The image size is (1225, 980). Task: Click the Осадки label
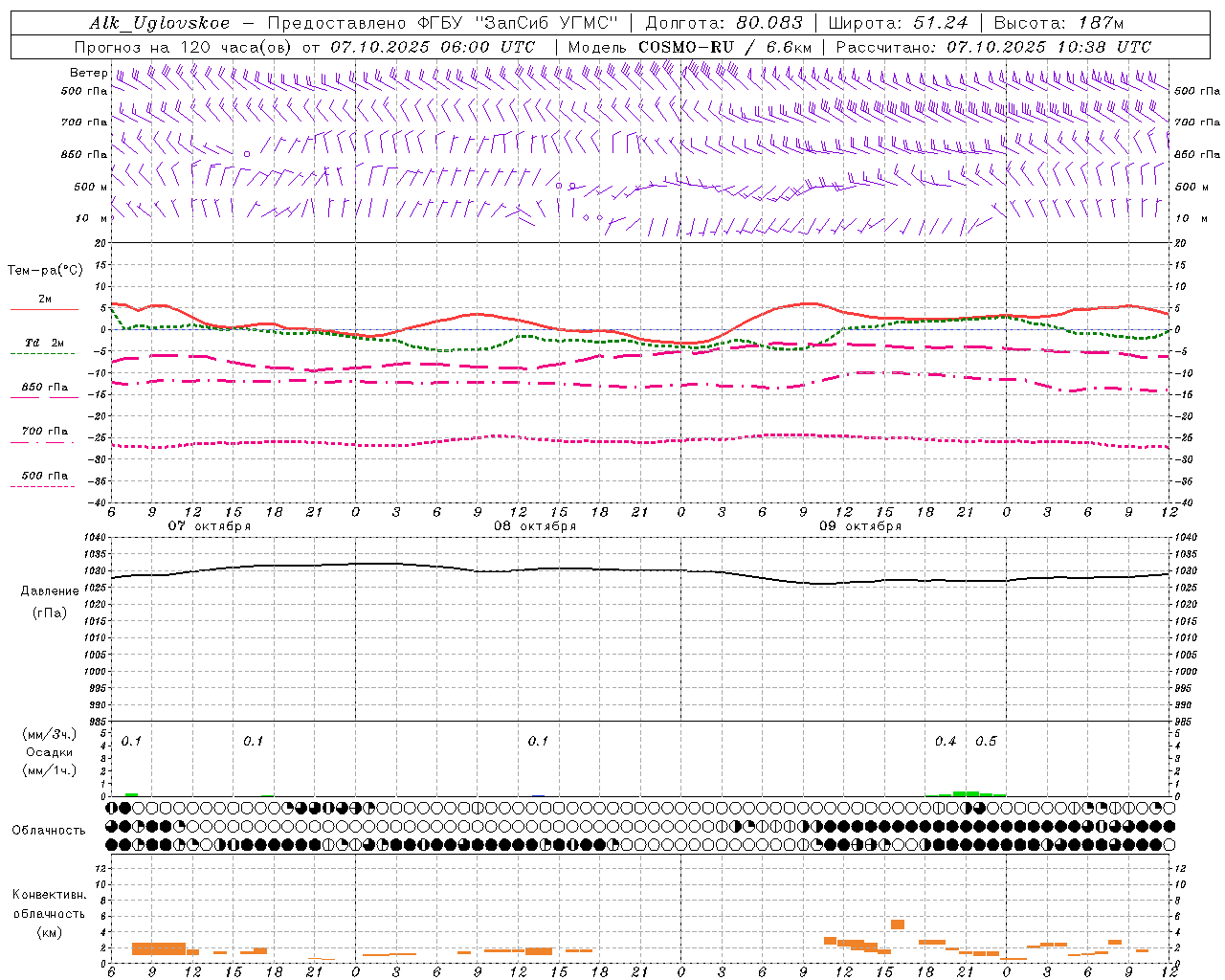(50, 752)
